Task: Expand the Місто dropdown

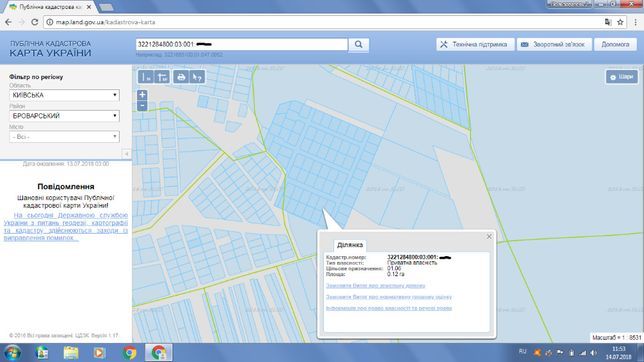Action: pos(64,136)
